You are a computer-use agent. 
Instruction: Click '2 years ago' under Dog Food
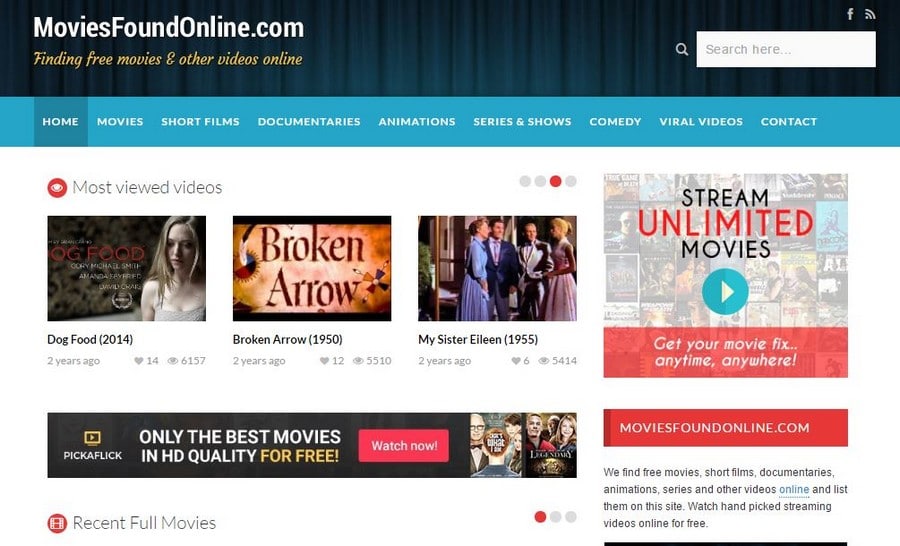pos(73,361)
